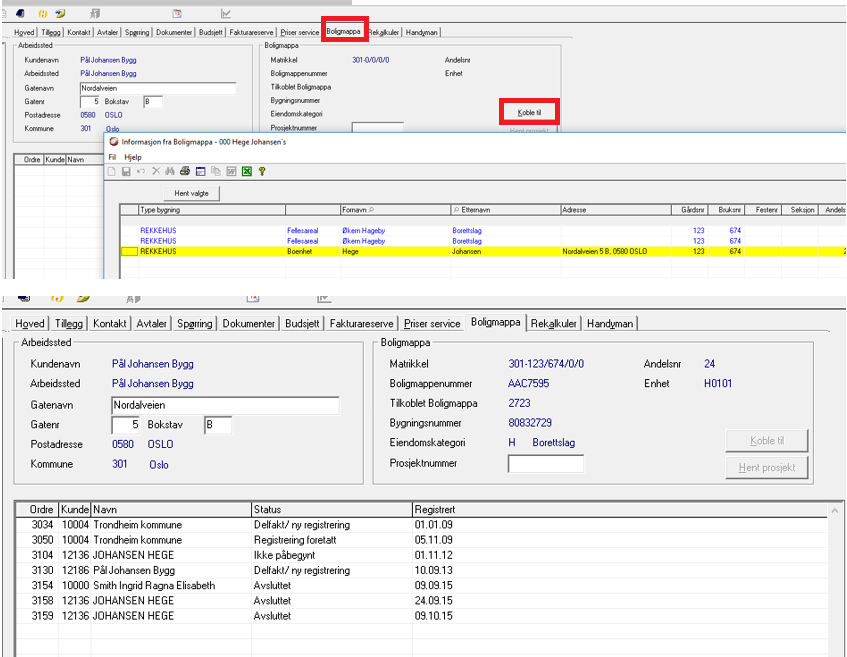The height and width of the screenshot is (657, 847).
Task: Click the highlighted Koble til button
Action: [530, 113]
